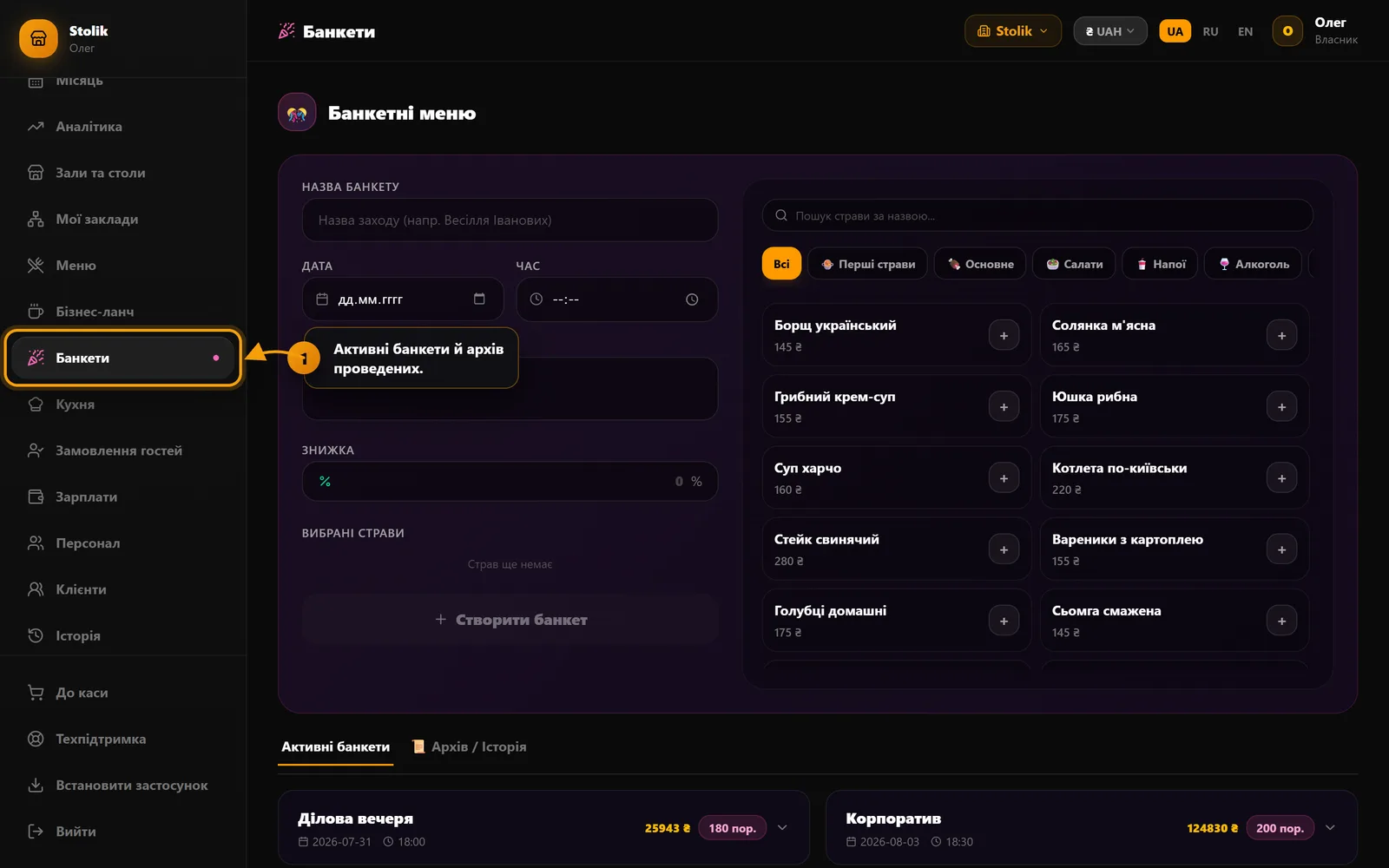The image size is (1389, 868).
Task: Click the dish search input field
Action: [x=1037, y=215]
